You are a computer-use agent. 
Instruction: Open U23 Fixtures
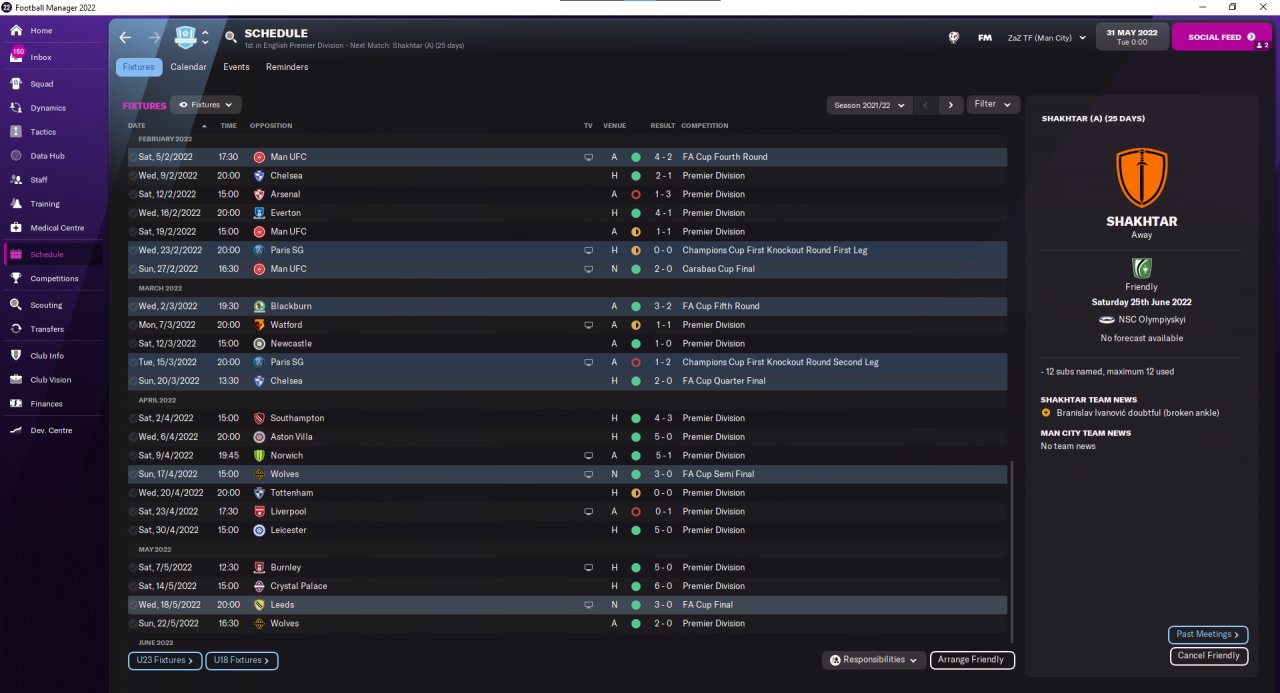tap(165, 660)
